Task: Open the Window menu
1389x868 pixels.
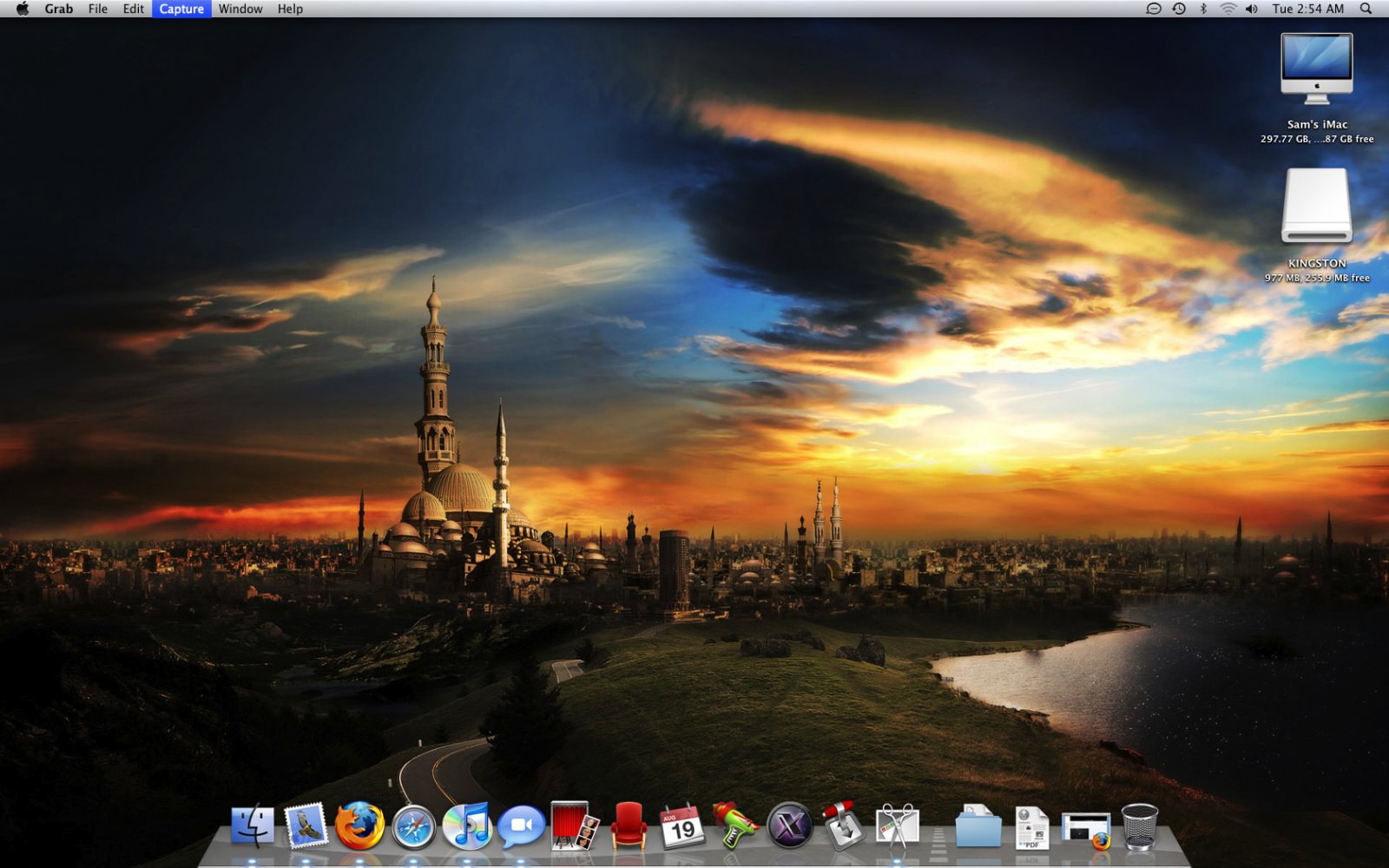Action: point(240,9)
